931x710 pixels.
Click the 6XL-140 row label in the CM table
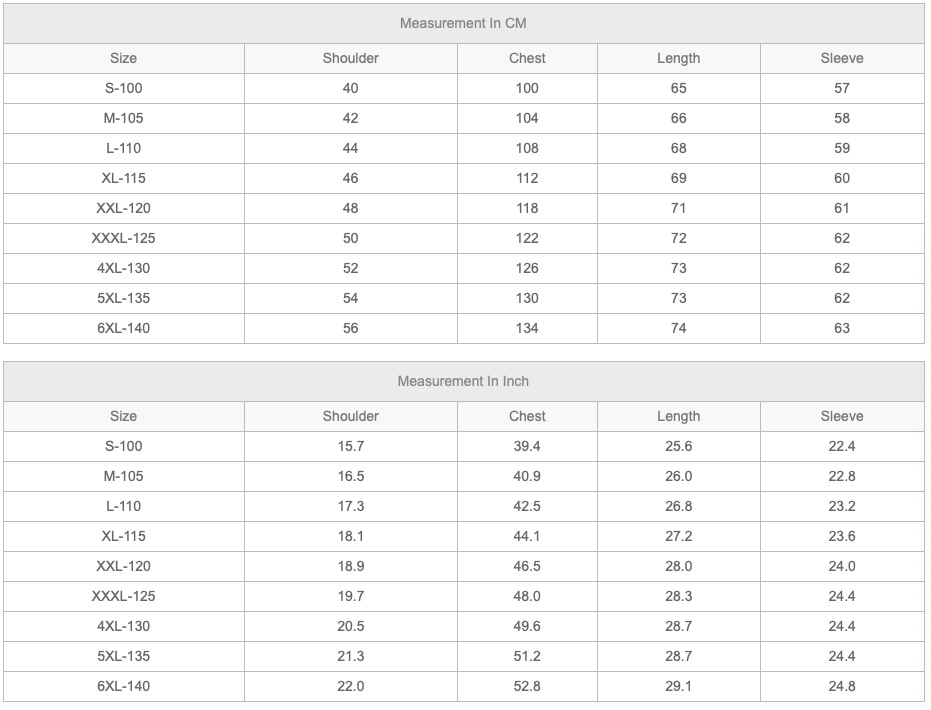point(124,328)
